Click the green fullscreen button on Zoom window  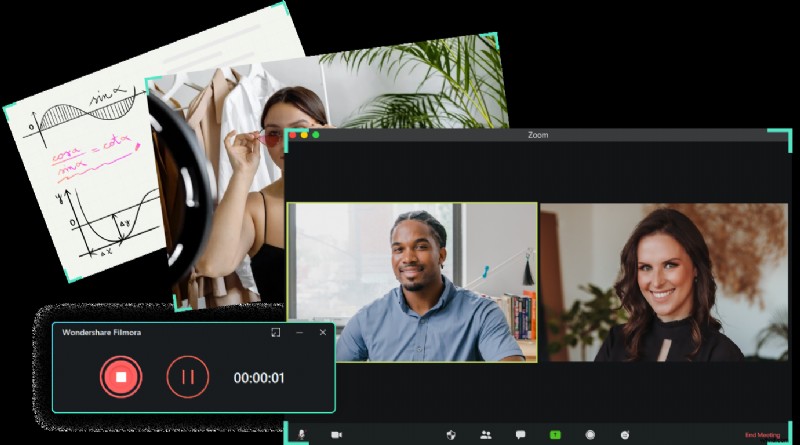coord(316,134)
